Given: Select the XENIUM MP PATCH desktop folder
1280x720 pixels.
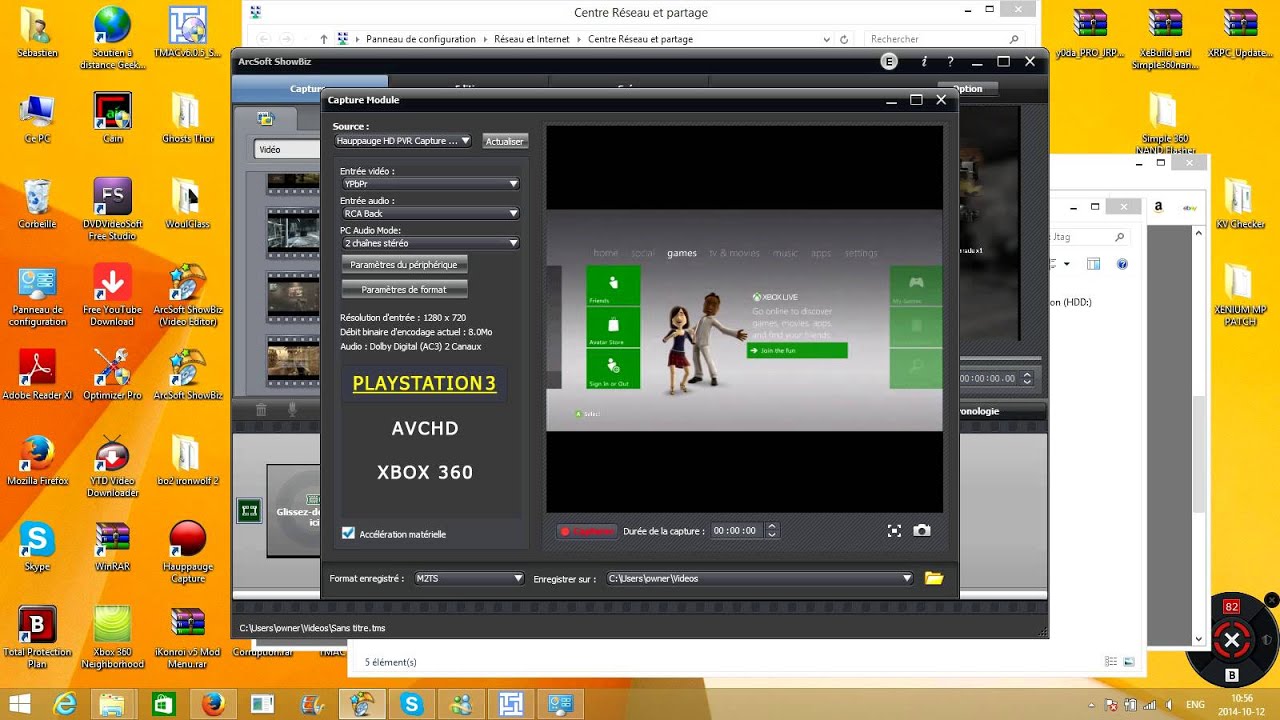Looking at the screenshot, I should tap(1240, 295).
